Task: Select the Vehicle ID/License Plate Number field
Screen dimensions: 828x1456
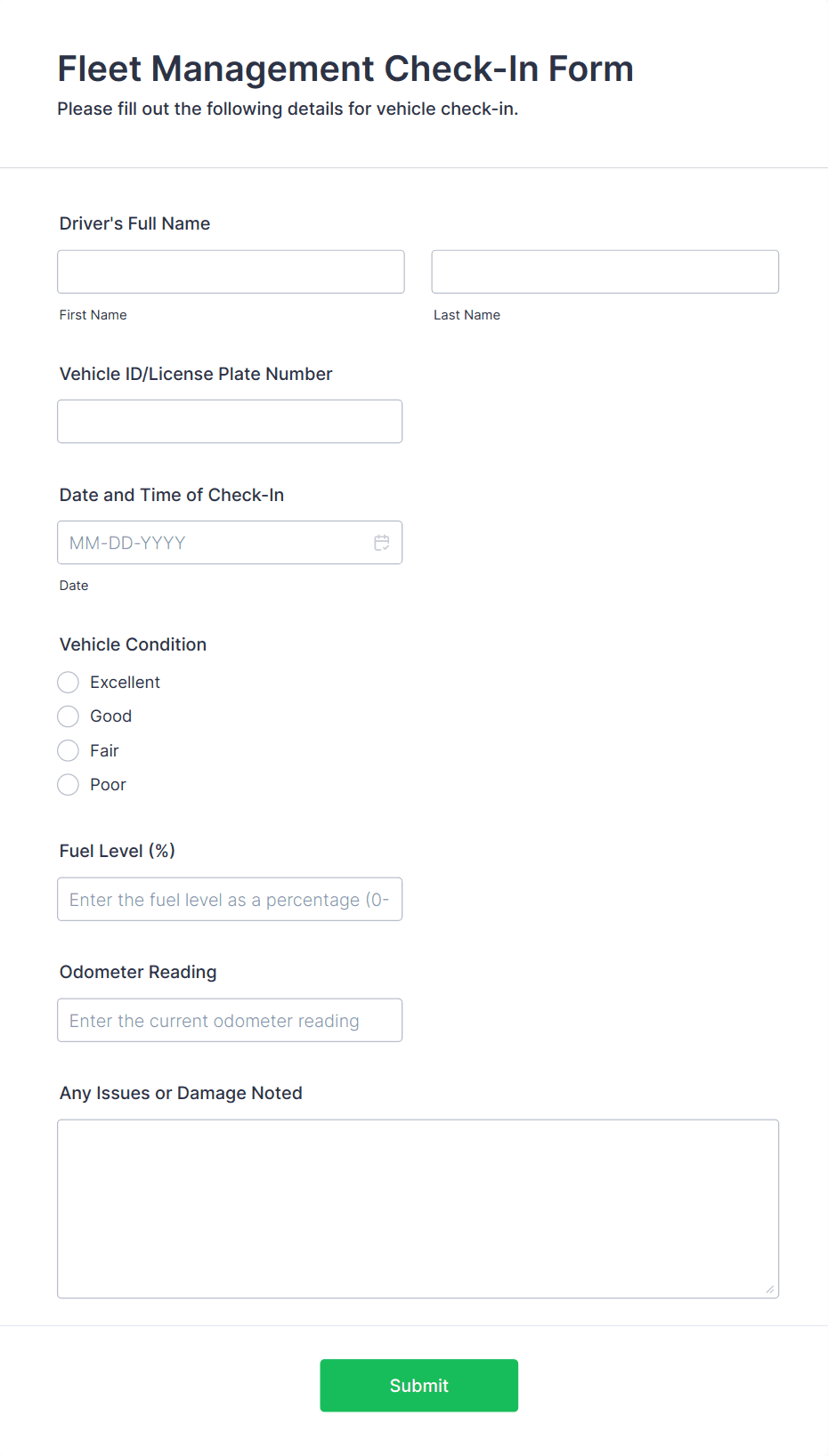Action: [230, 421]
